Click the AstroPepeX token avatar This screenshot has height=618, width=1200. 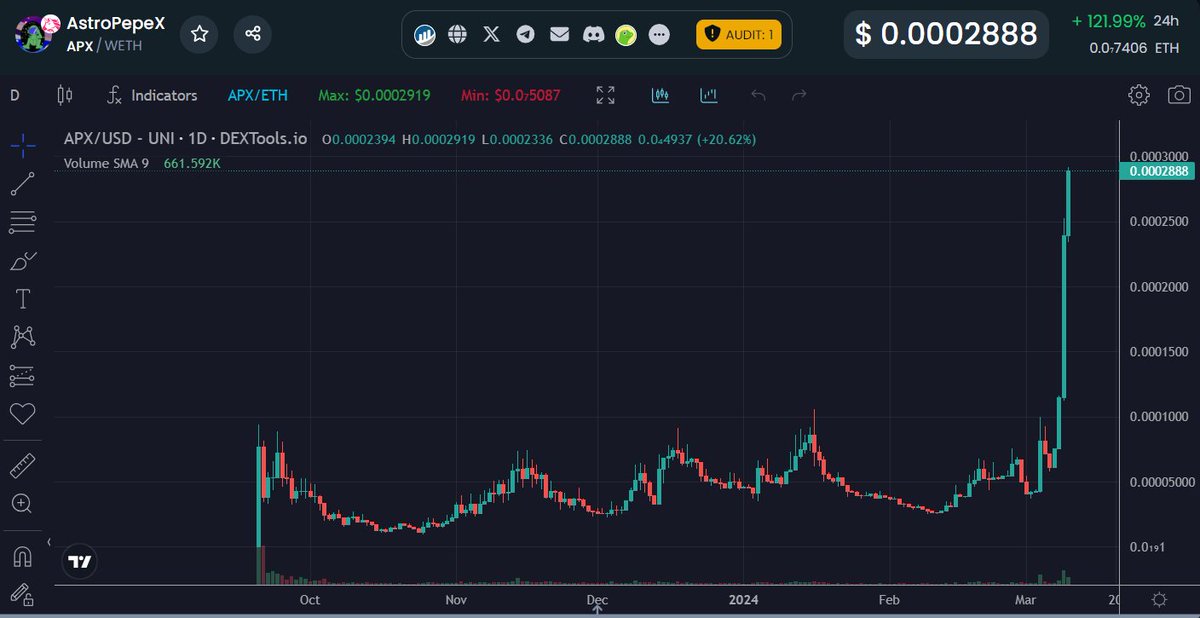tap(32, 34)
